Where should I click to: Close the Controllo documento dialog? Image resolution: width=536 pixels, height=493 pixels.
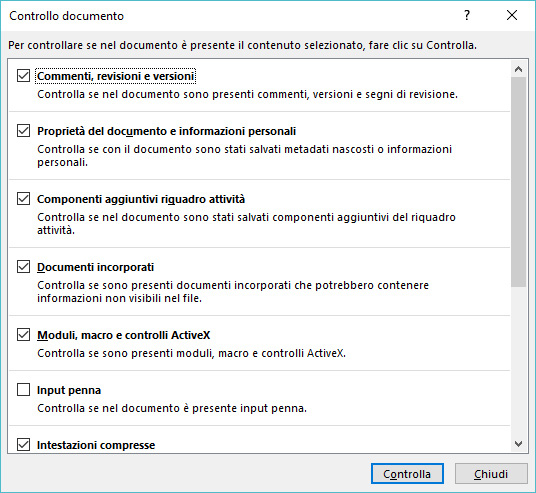coord(512,15)
